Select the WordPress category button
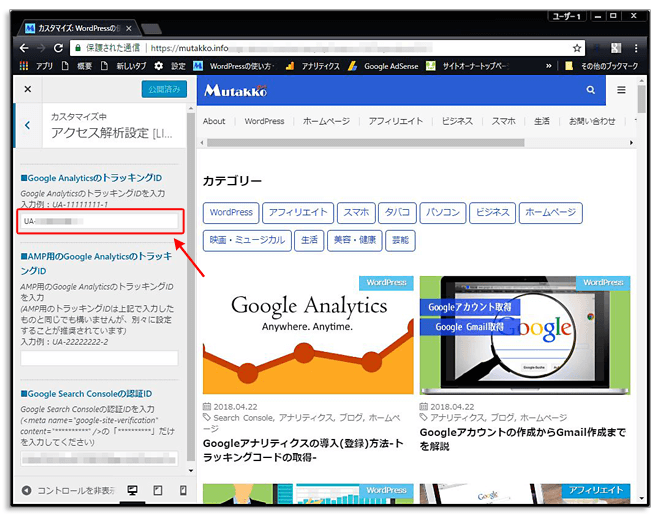The width and height of the screenshot is (660, 517). (231, 213)
